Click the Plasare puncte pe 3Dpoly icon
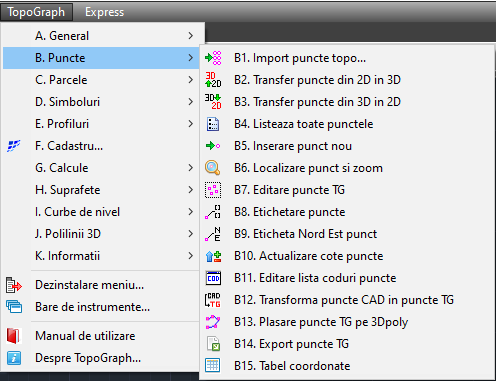This screenshot has height=381, width=496. 213,322
